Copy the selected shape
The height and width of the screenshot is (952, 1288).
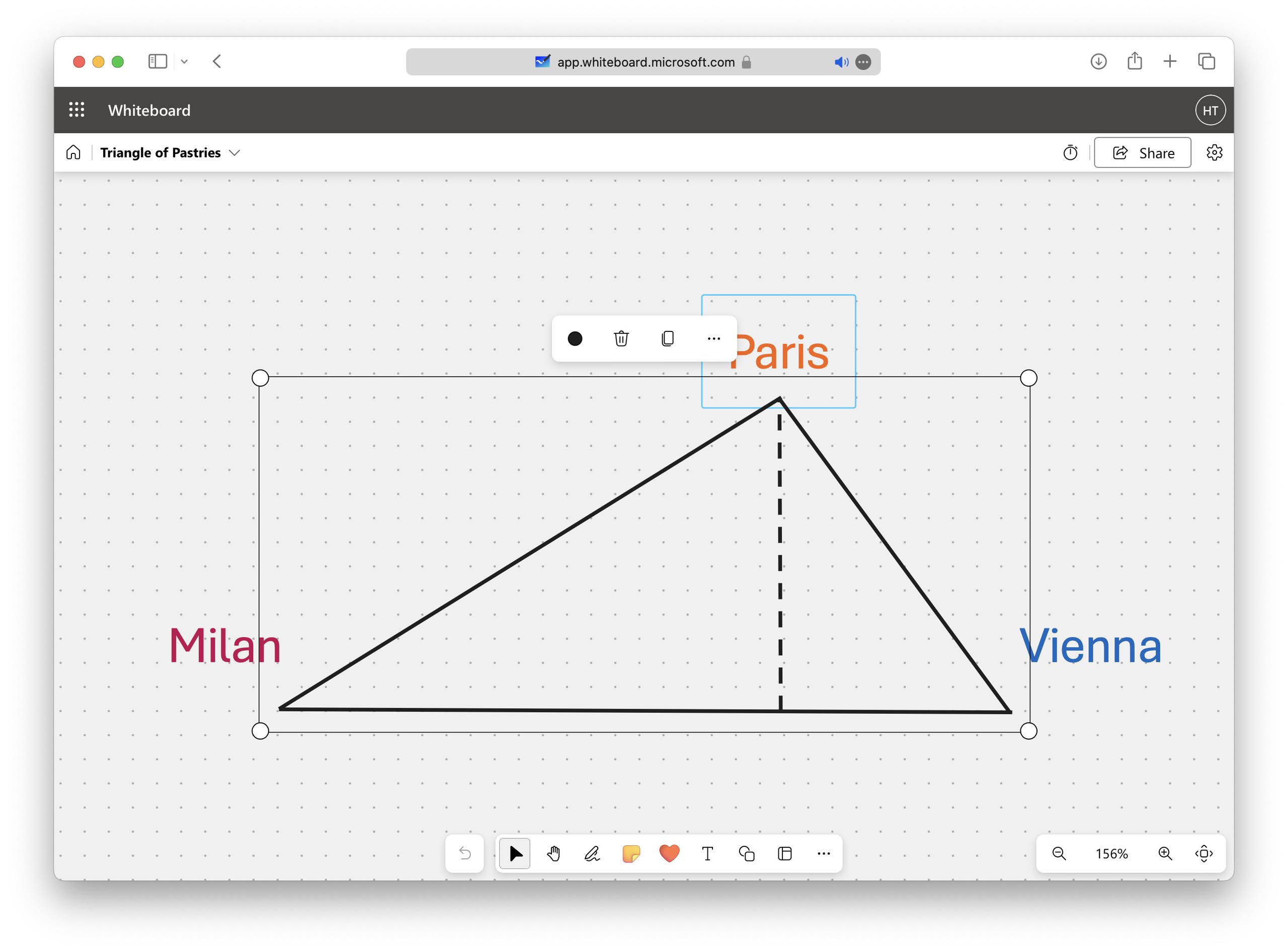click(668, 339)
